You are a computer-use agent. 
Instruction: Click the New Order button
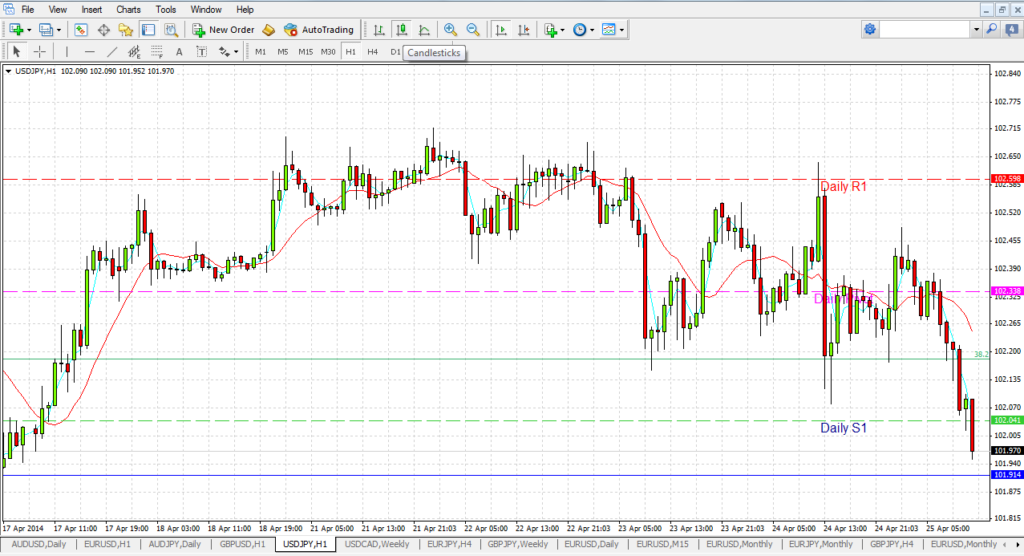click(x=223, y=29)
